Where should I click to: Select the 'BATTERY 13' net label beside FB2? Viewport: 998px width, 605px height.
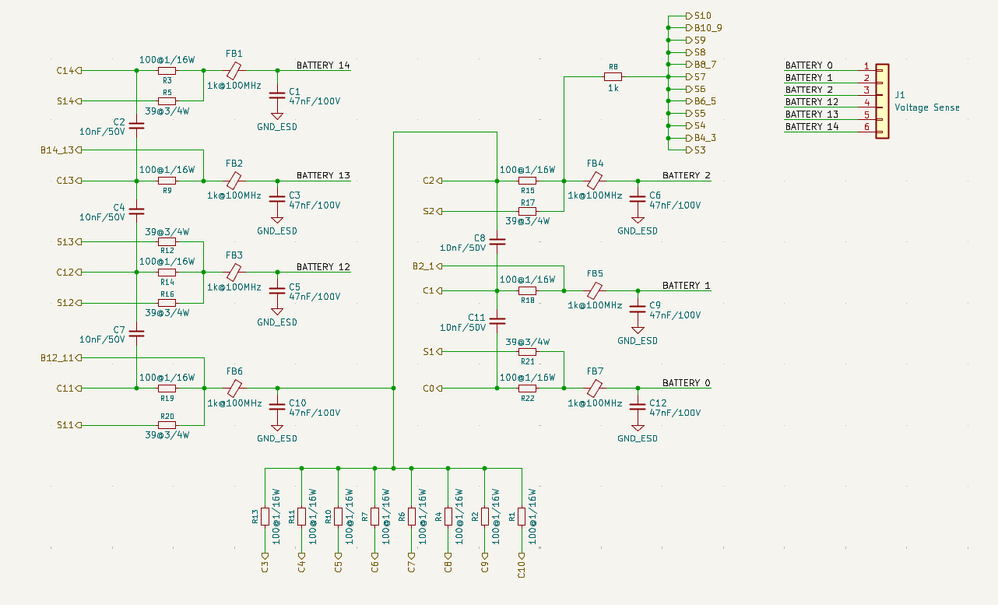click(x=323, y=175)
